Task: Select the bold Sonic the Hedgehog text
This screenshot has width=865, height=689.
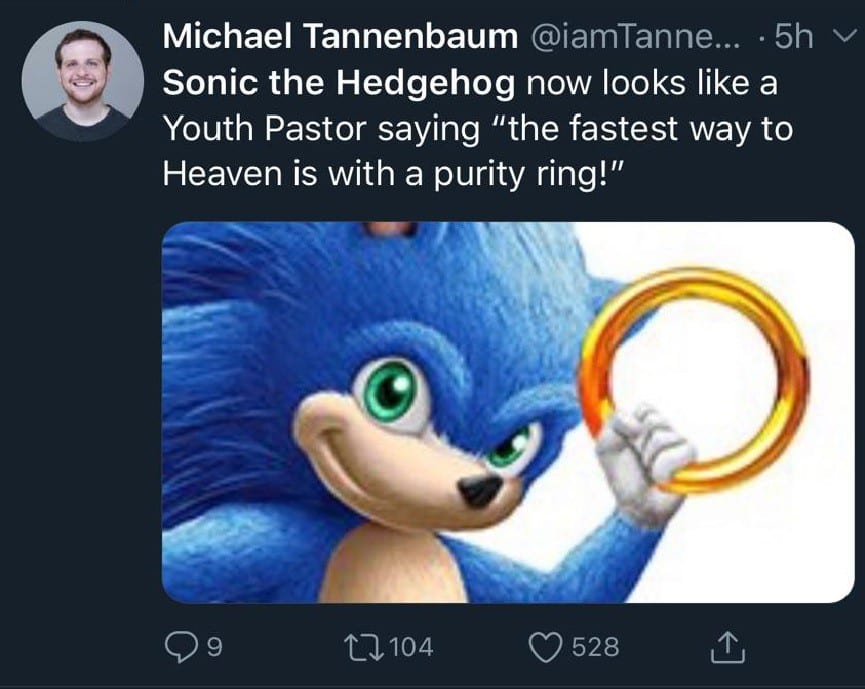Action: [x=338, y=83]
